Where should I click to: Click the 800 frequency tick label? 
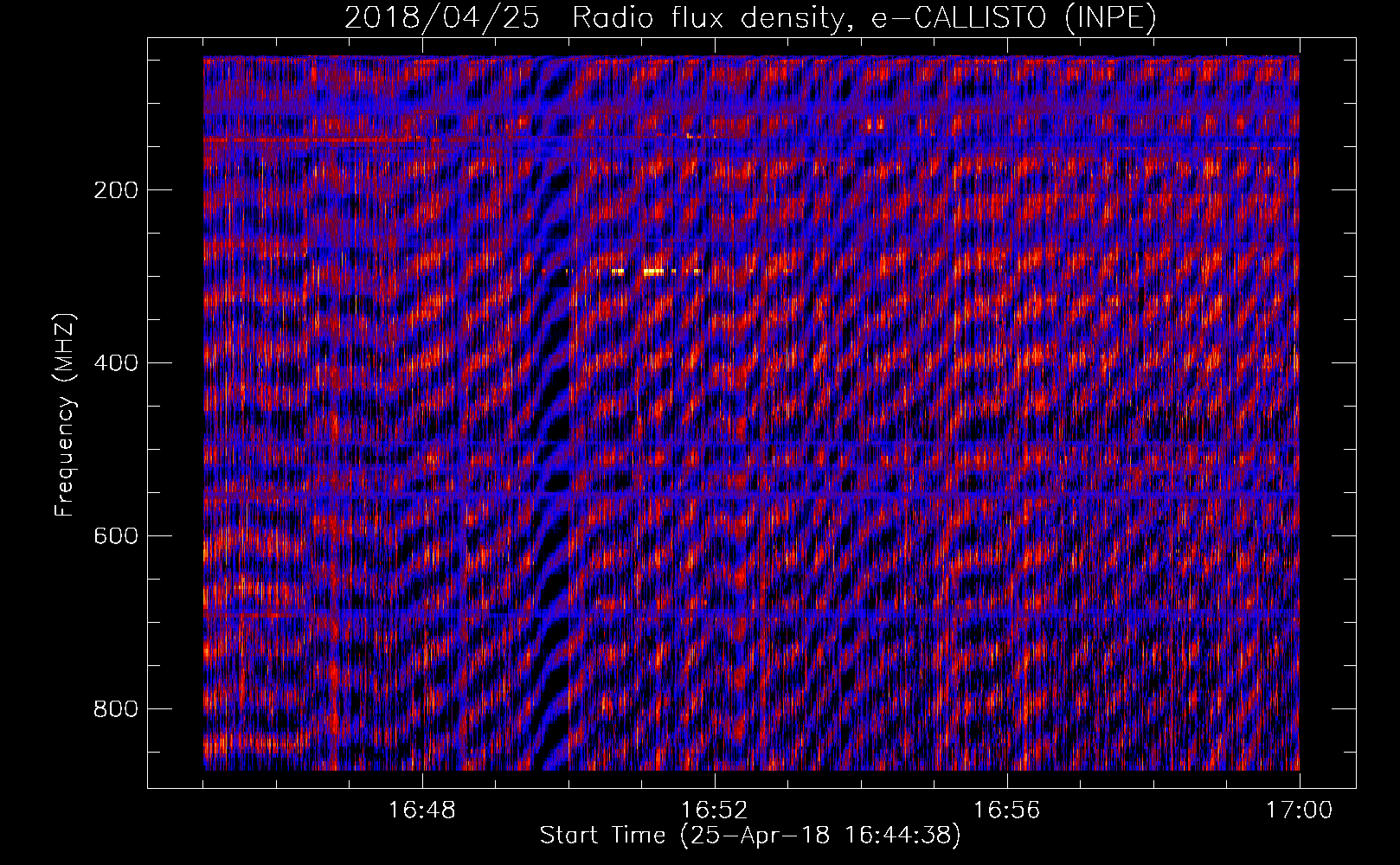click(x=116, y=709)
